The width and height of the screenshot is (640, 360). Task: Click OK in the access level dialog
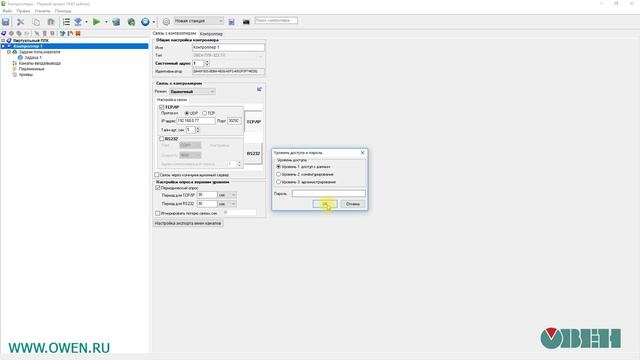click(325, 204)
